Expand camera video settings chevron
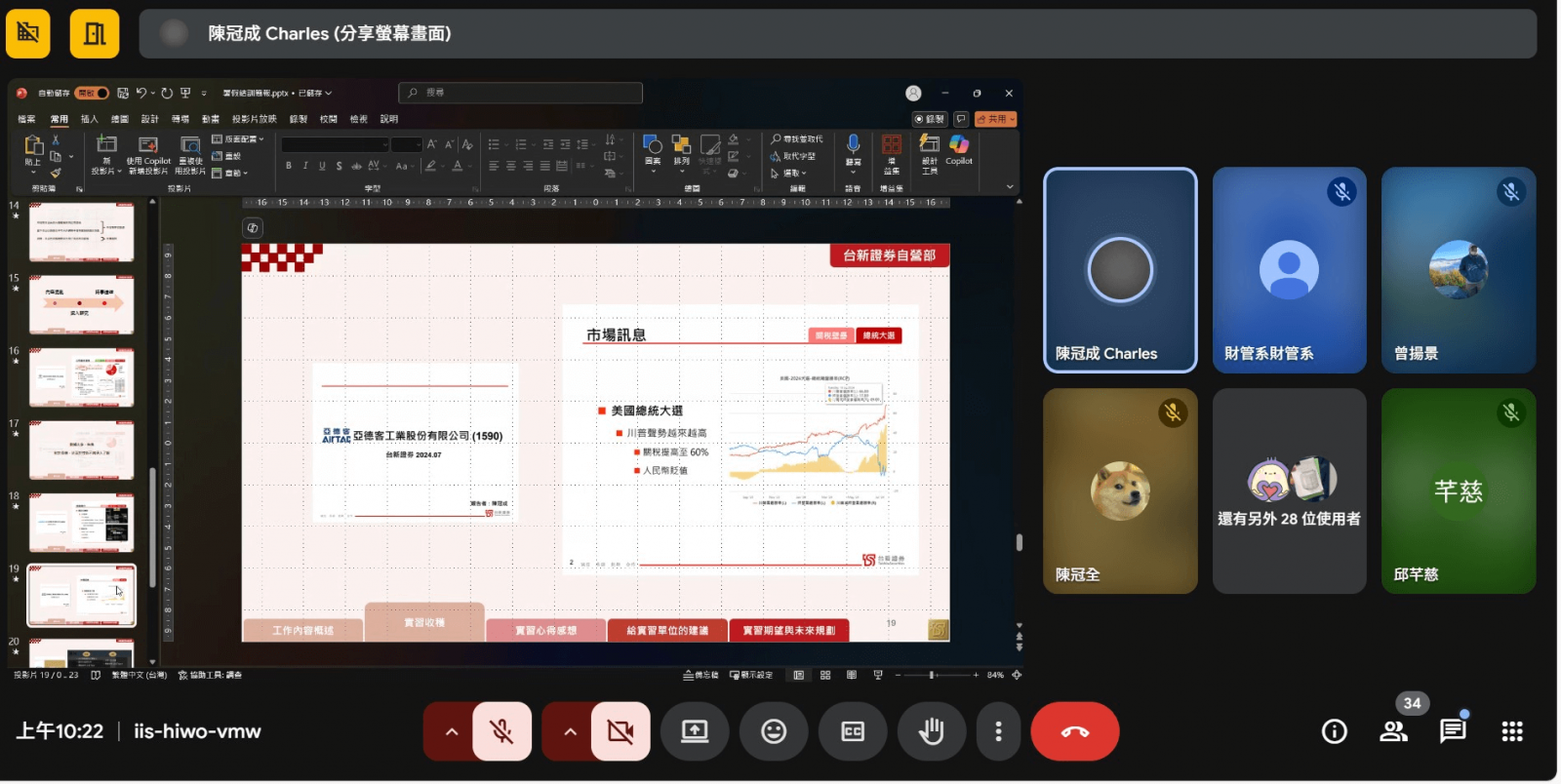 point(570,731)
